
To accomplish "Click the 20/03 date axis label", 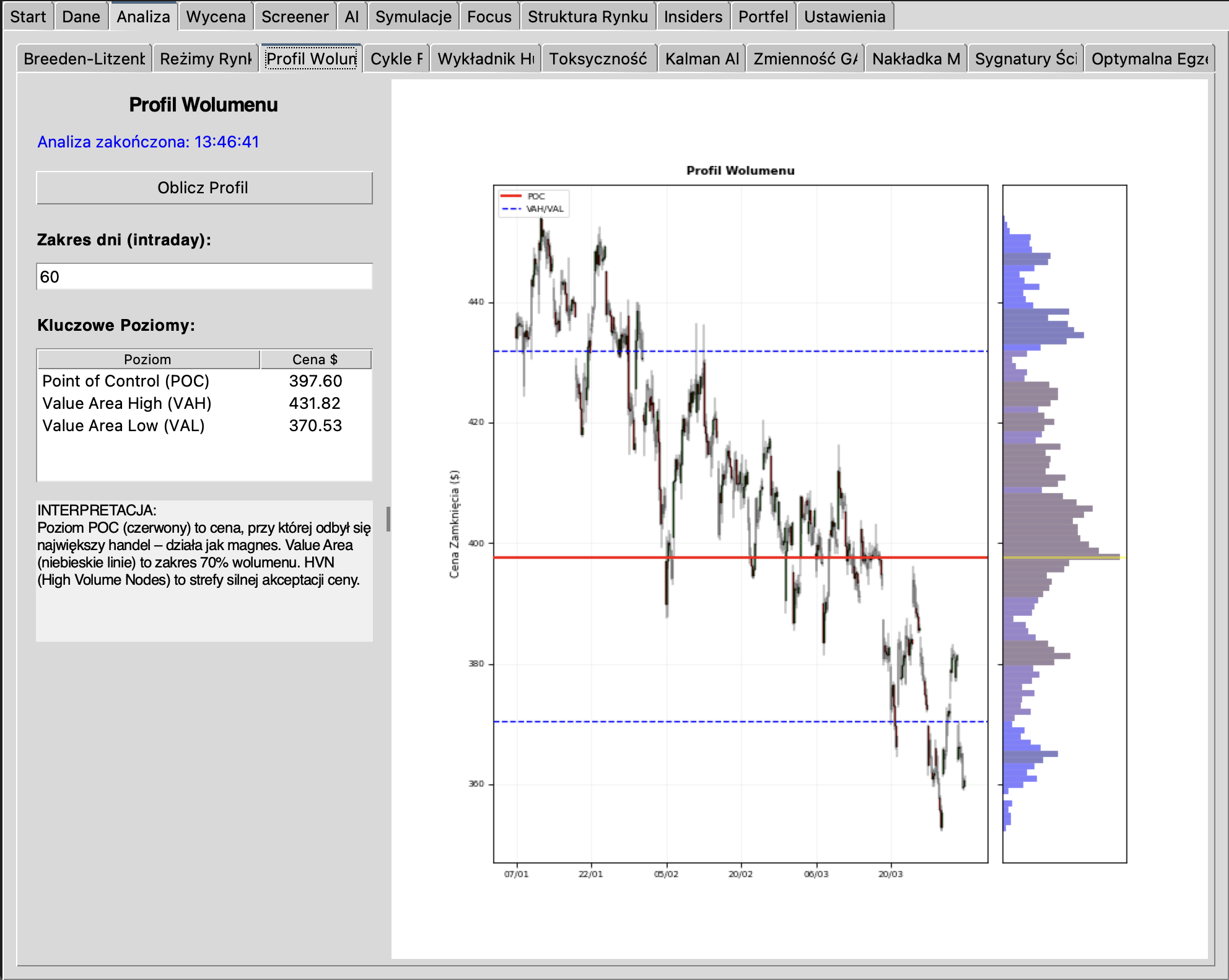I will point(891,874).
